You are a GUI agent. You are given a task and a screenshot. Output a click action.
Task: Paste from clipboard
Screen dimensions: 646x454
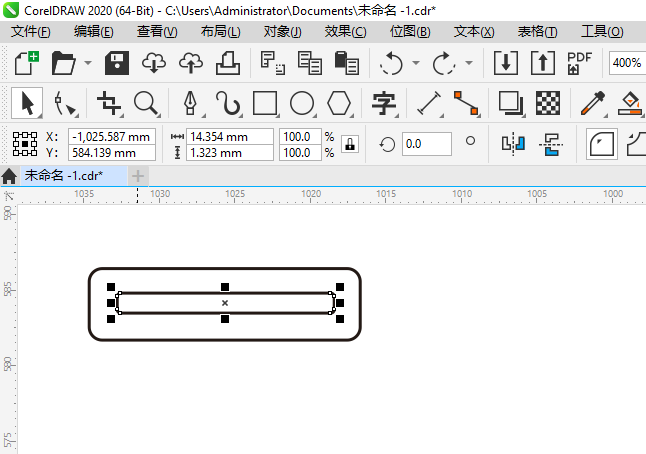pos(346,63)
